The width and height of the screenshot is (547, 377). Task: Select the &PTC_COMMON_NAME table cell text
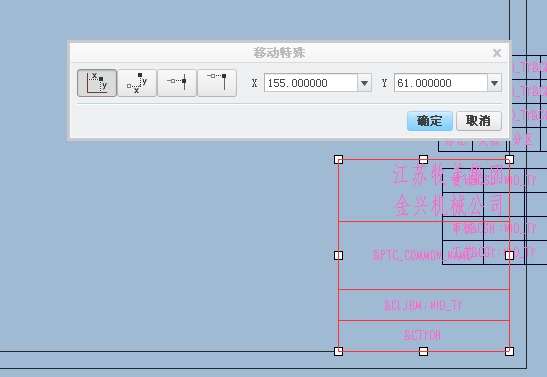point(422,255)
